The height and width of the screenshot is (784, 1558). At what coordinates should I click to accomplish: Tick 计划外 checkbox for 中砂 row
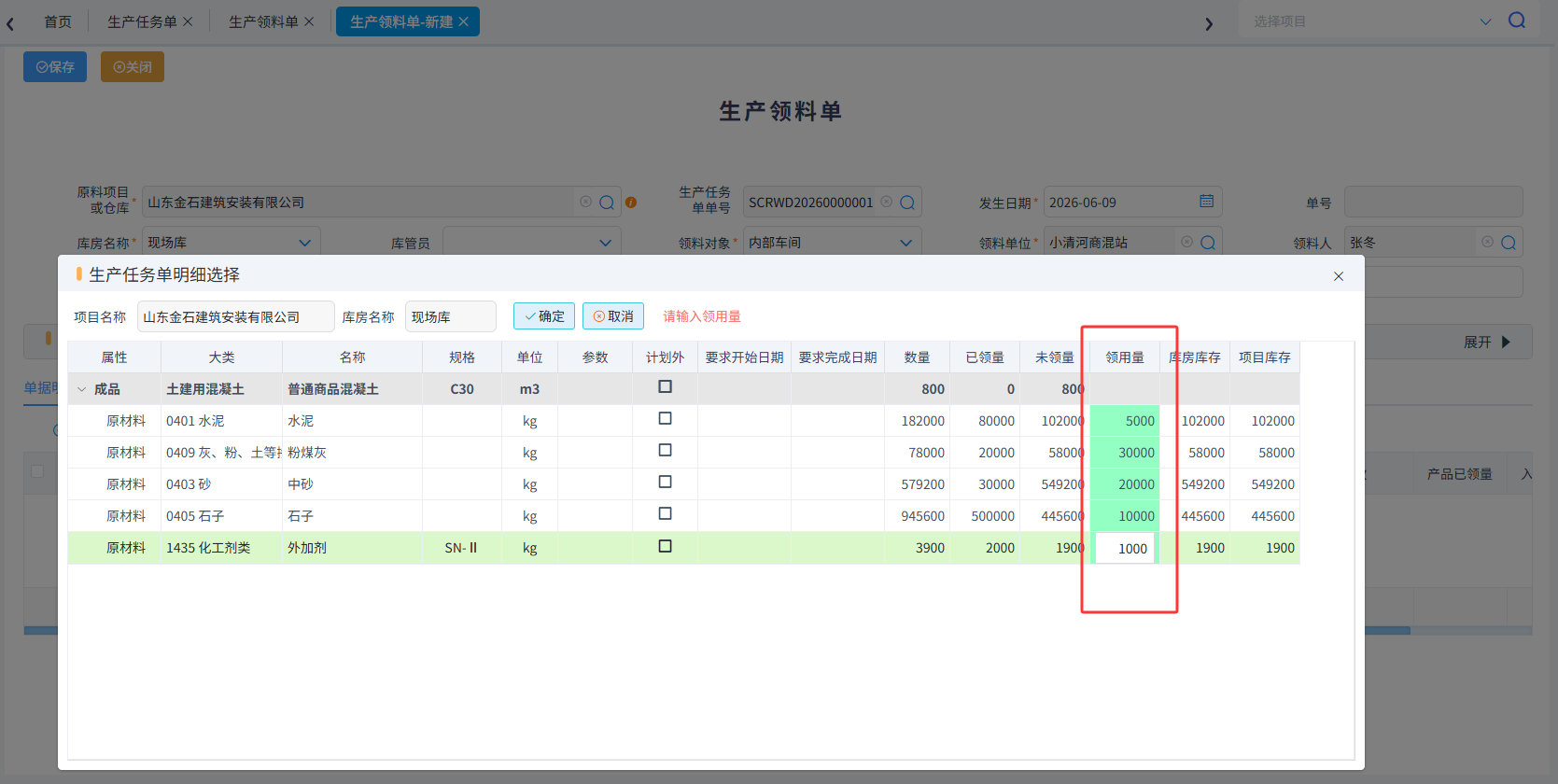(666, 482)
